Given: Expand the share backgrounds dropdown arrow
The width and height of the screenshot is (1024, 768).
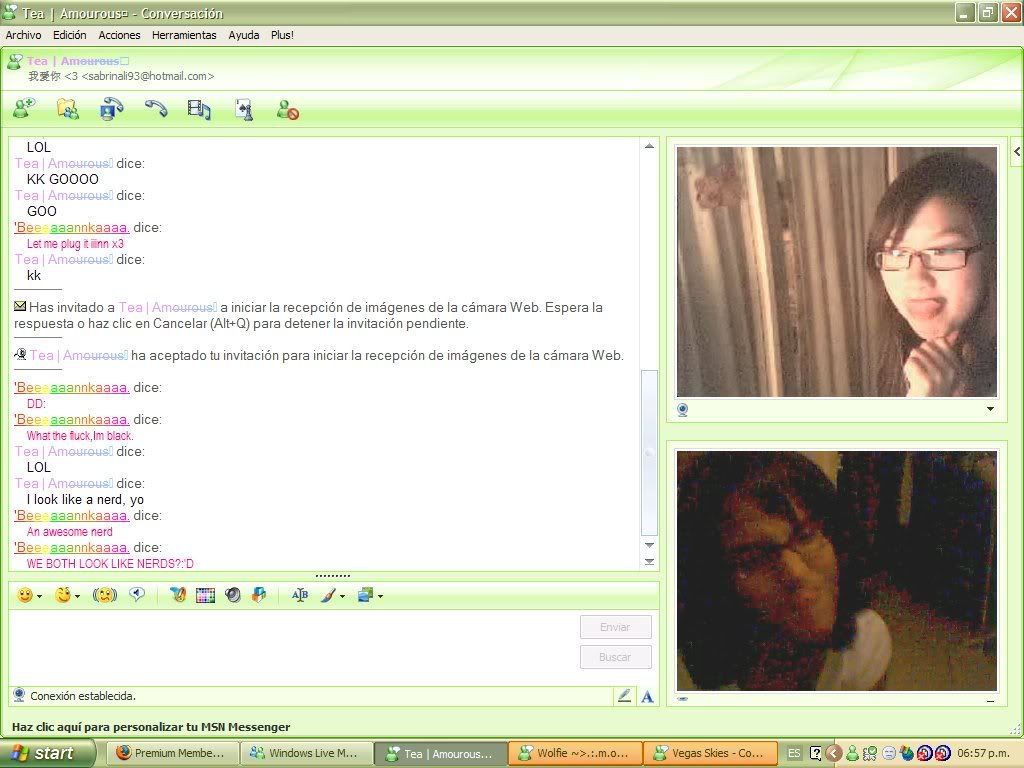Looking at the screenshot, I should point(380,596).
